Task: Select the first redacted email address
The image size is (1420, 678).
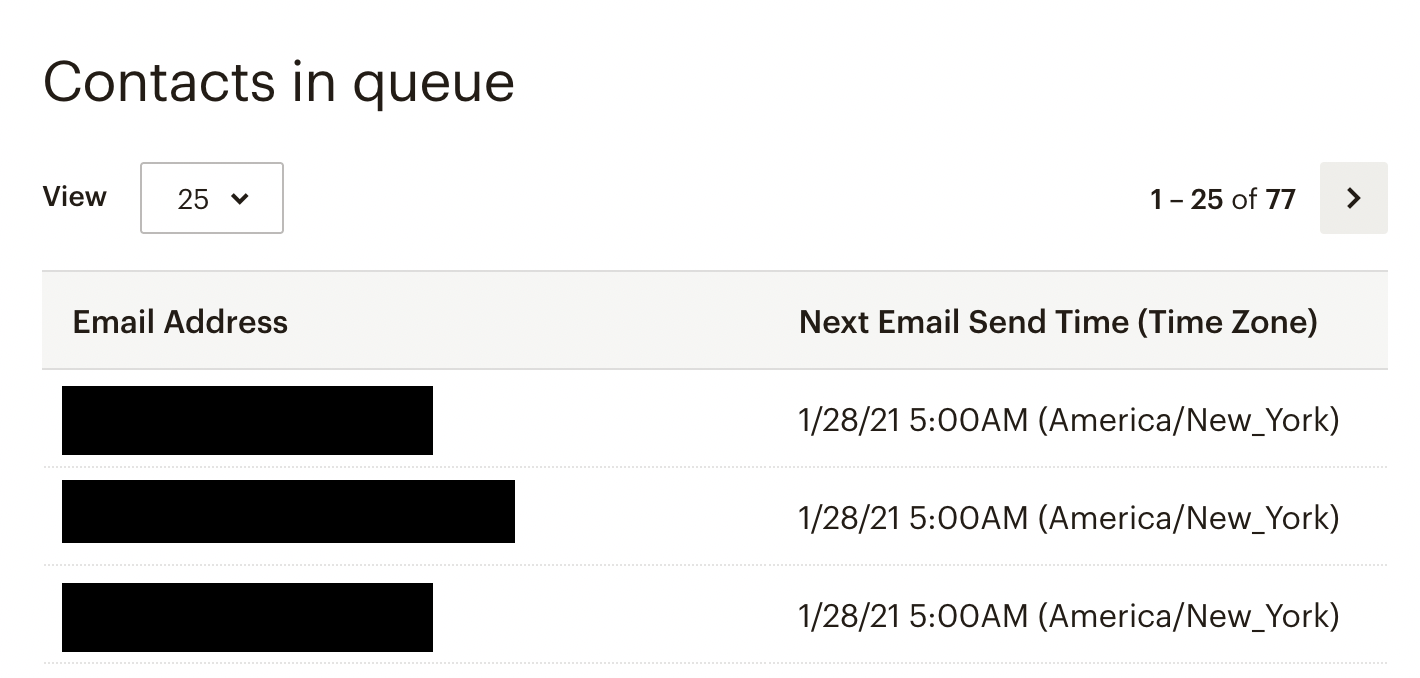Action: coord(247,420)
